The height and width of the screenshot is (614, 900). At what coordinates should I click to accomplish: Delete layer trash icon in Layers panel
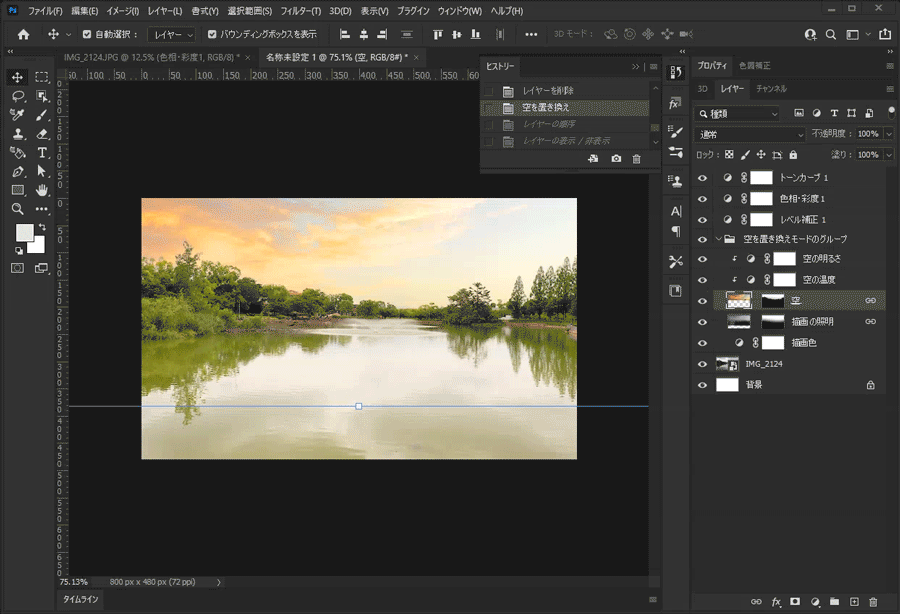coord(874,601)
